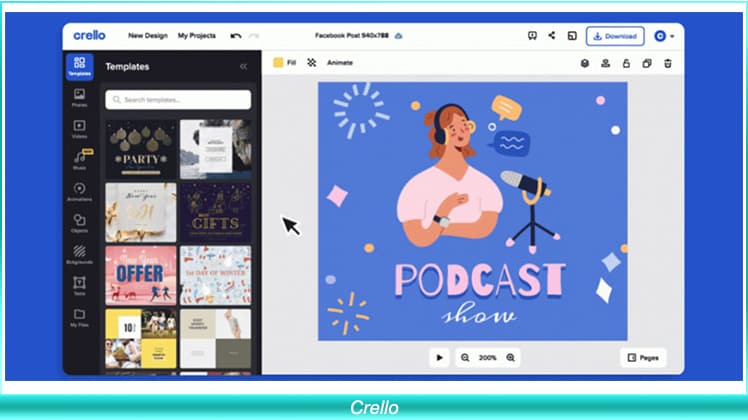Click the PODCAST text on canvas

coord(480,280)
